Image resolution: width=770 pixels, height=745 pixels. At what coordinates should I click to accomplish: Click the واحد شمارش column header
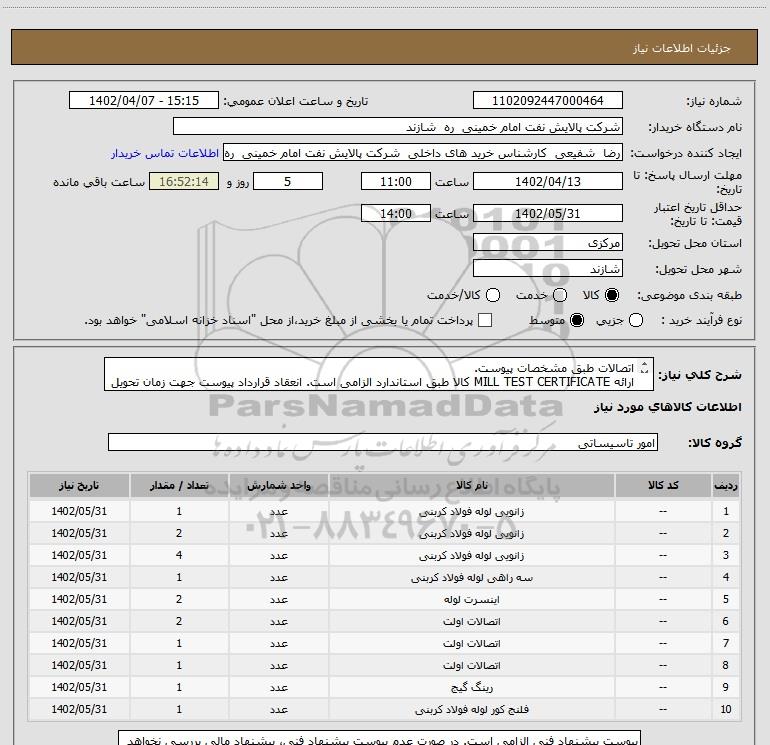tap(278, 485)
